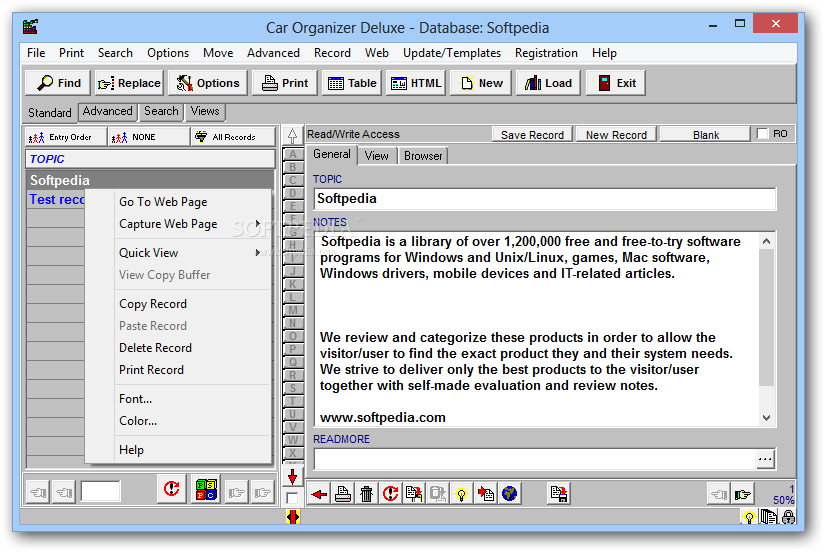Click the light bulb icon in the record toolbar
The height and width of the screenshot is (552, 825).
pos(461,494)
